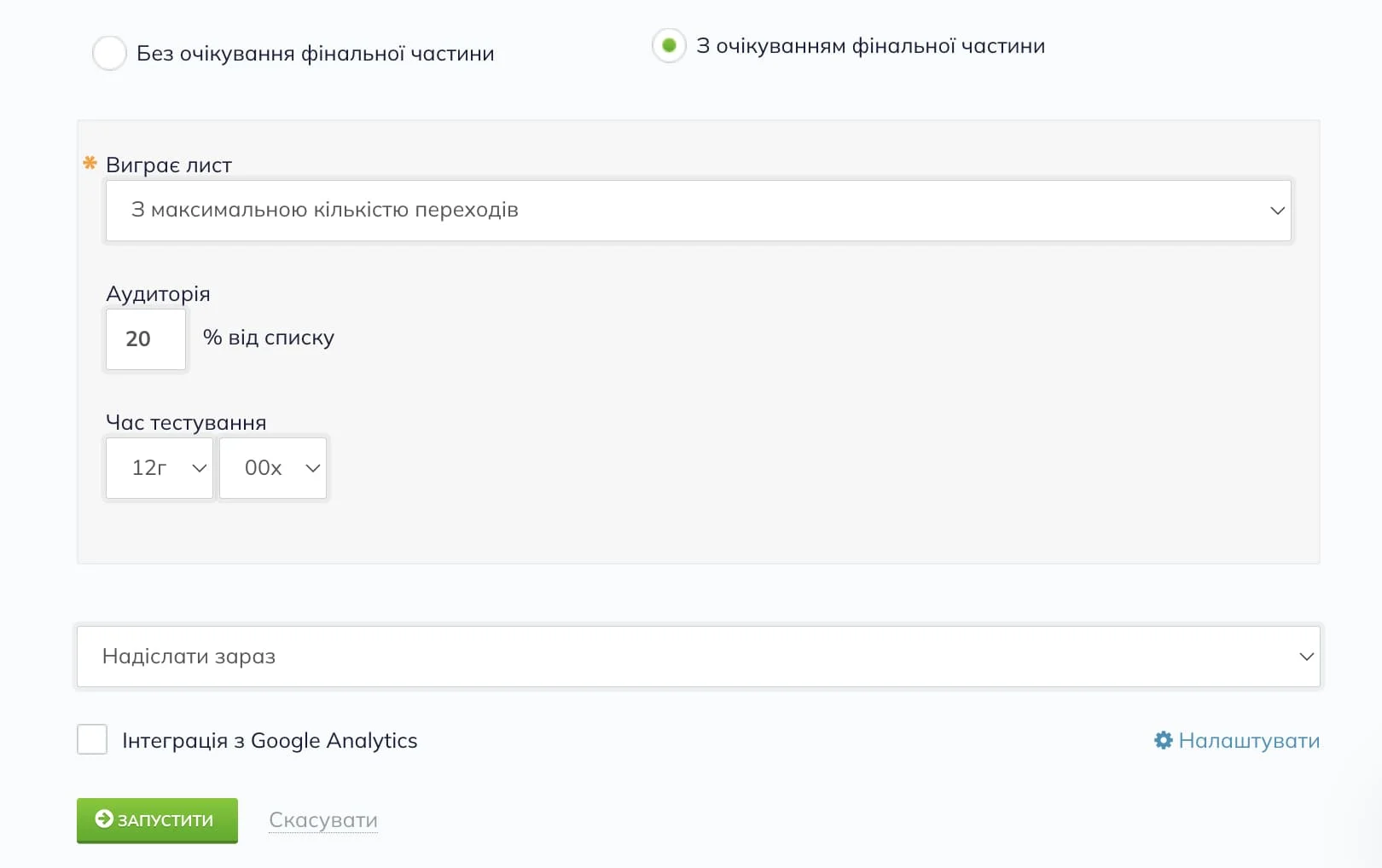Viewport: 1382px width, 868px height.
Task: Open the 'Надіслати зараз' dropdown
Action: pos(698,657)
